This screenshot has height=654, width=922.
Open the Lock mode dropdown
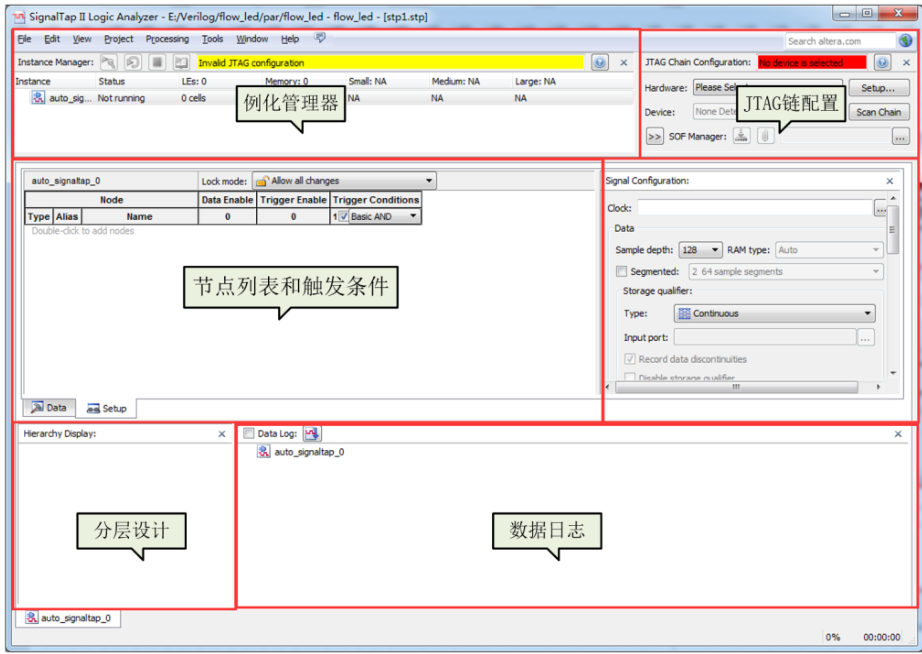344,181
